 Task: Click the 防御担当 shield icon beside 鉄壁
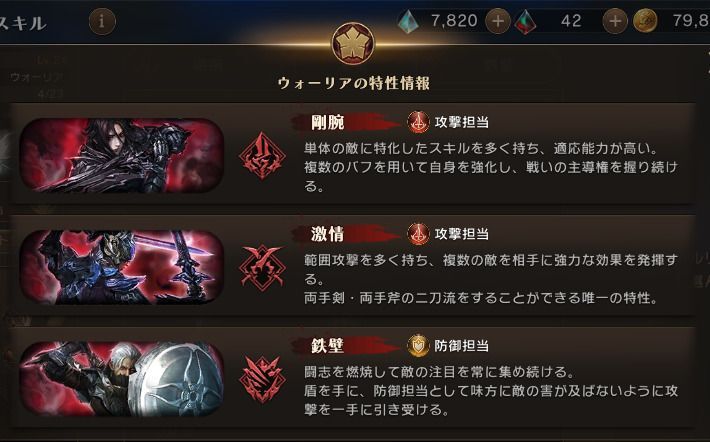(418, 346)
